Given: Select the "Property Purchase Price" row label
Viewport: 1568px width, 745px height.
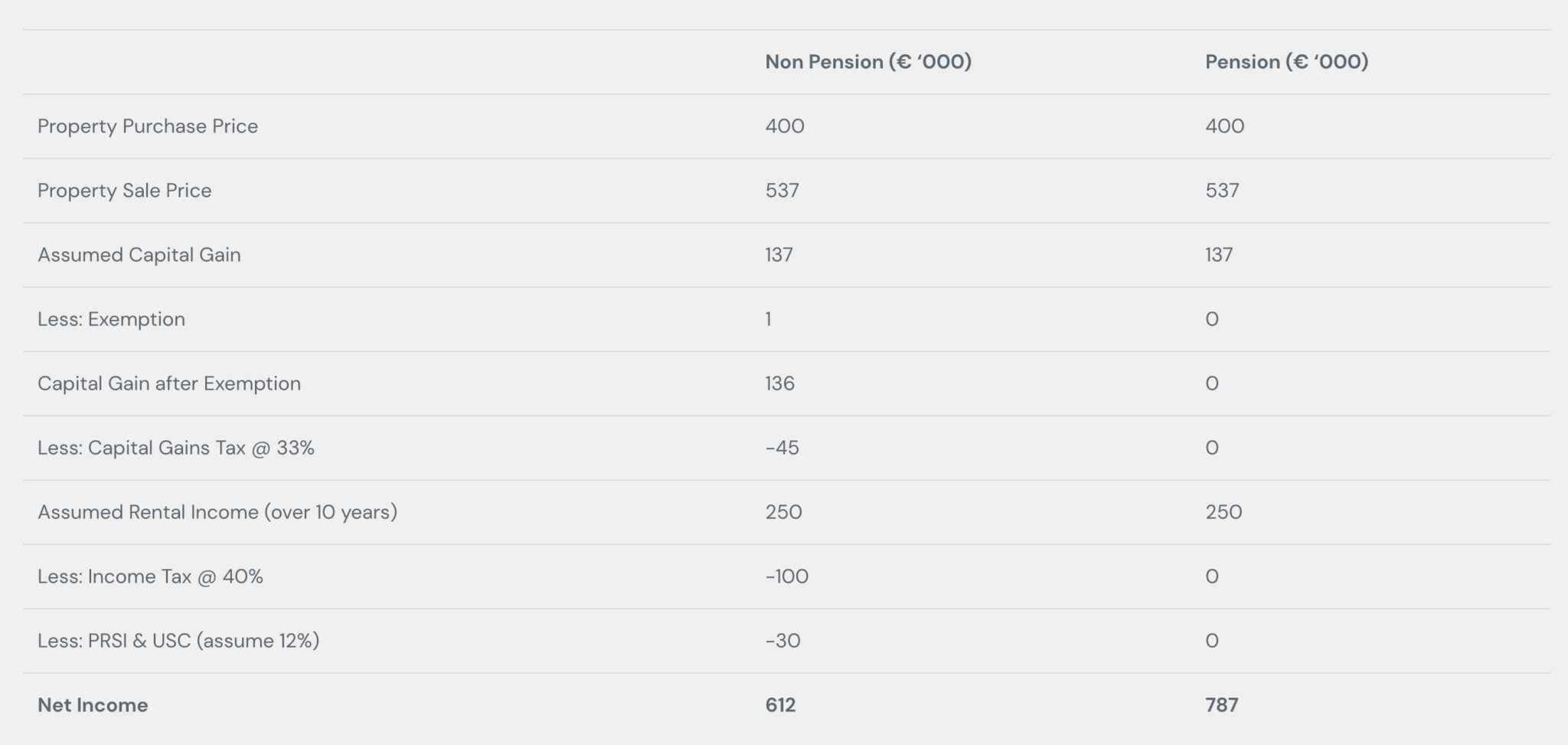Looking at the screenshot, I should click(x=148, y=126).
